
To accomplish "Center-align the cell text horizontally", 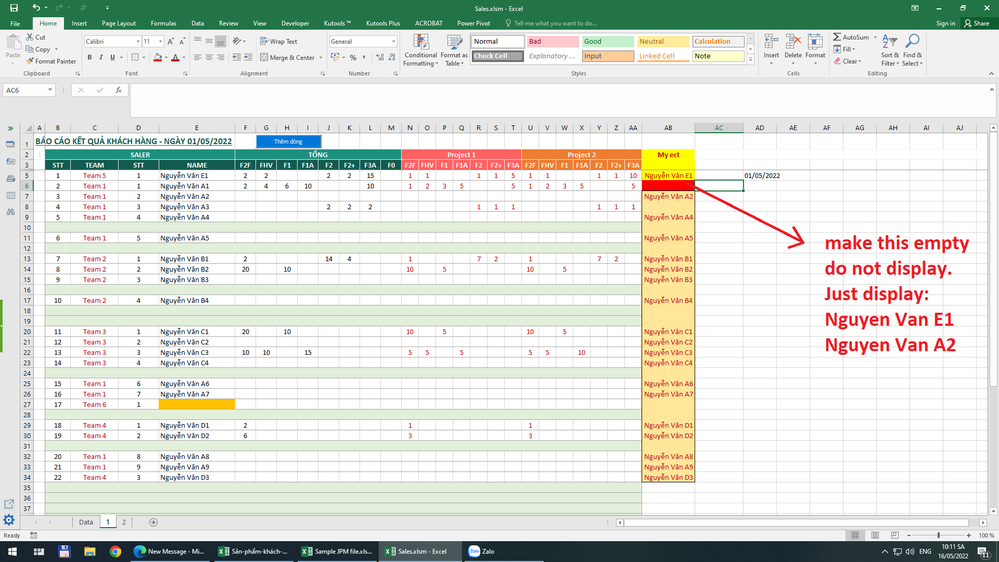I will [209, 57].
